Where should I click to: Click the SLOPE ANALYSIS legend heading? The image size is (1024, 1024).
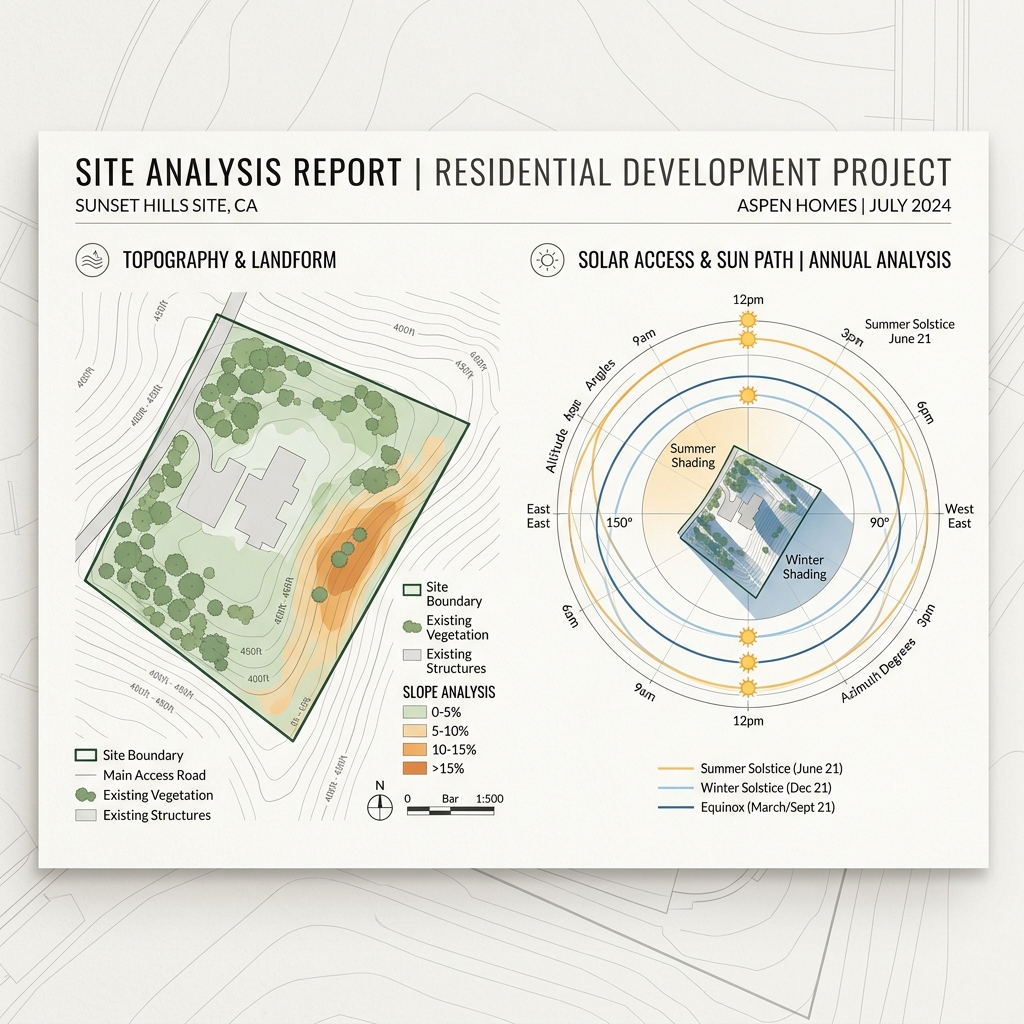(x=449, y=692)
